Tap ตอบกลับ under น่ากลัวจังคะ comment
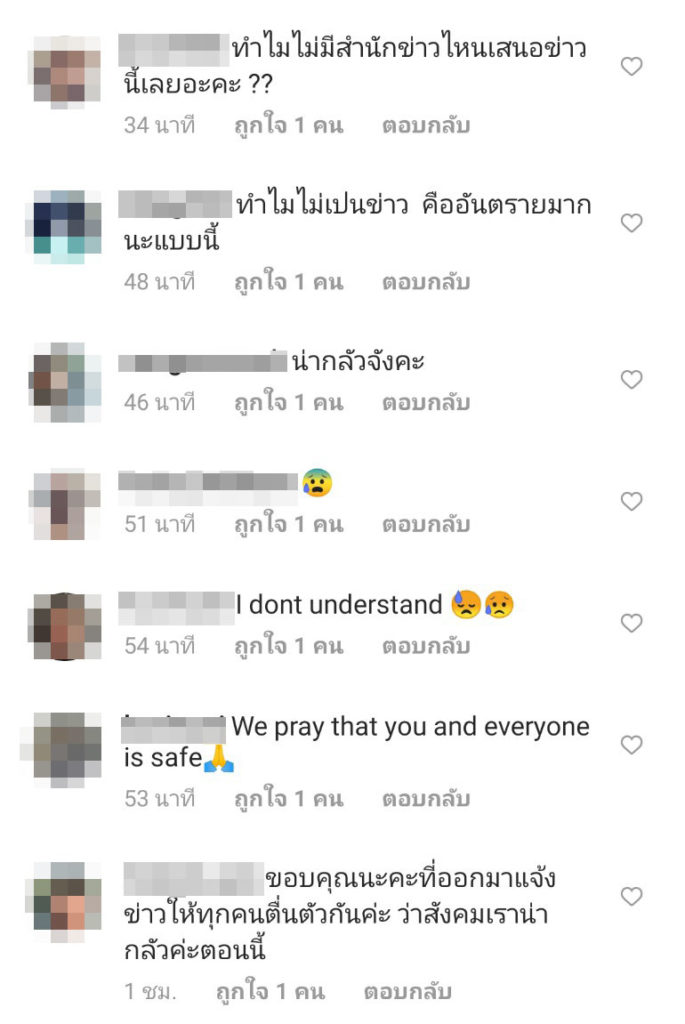Viewport: 685px width, 1024px height. pyautogui.click(x=426, y=402)
